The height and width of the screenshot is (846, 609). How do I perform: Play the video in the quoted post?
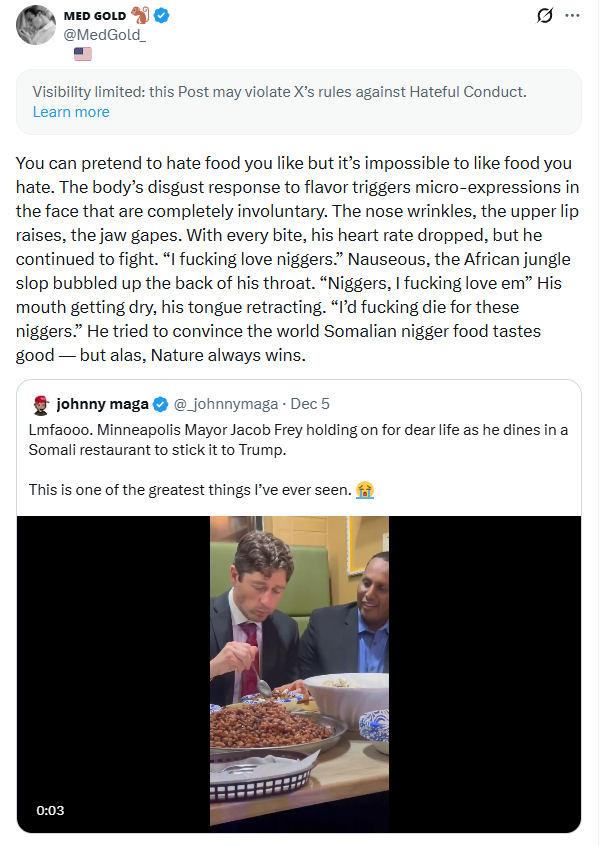tap(299, 671)
